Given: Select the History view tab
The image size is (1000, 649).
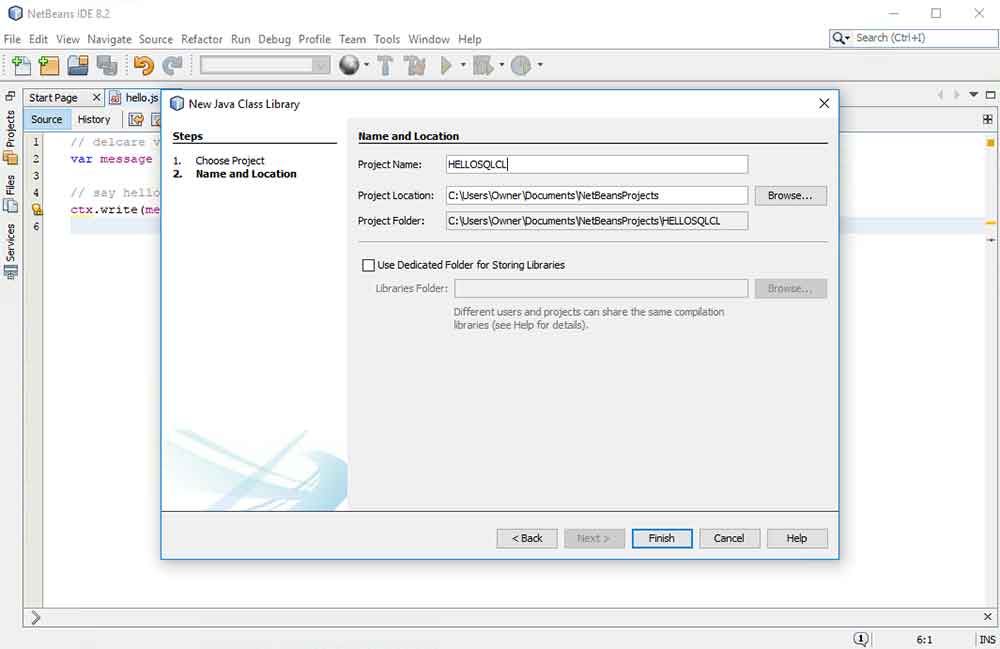Looking at the screenshot, I should point(94,119).
